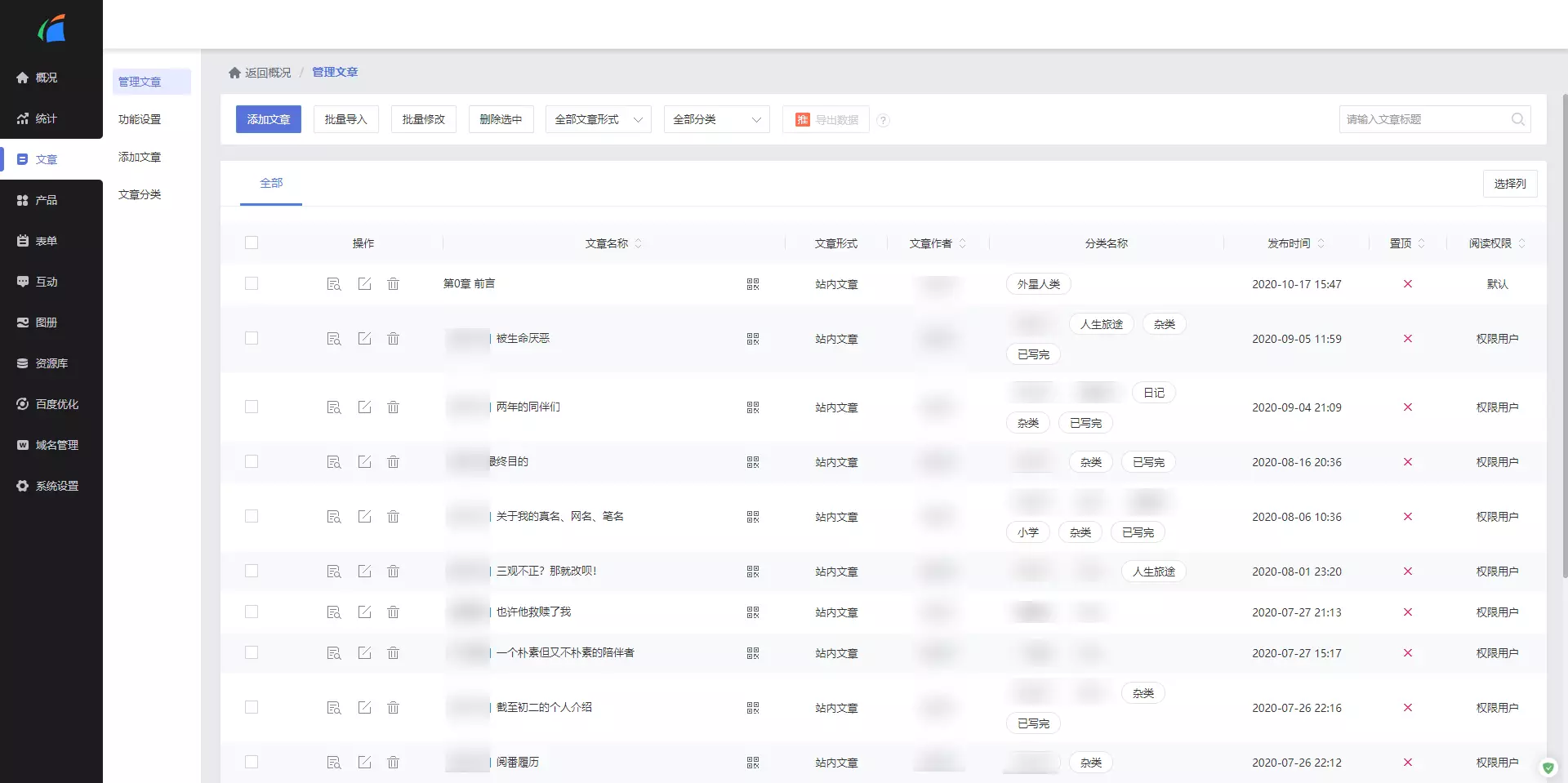Expand the 全部分类 category dropdown
Viewport: 1568px width, 783px height.
[716, 119]
